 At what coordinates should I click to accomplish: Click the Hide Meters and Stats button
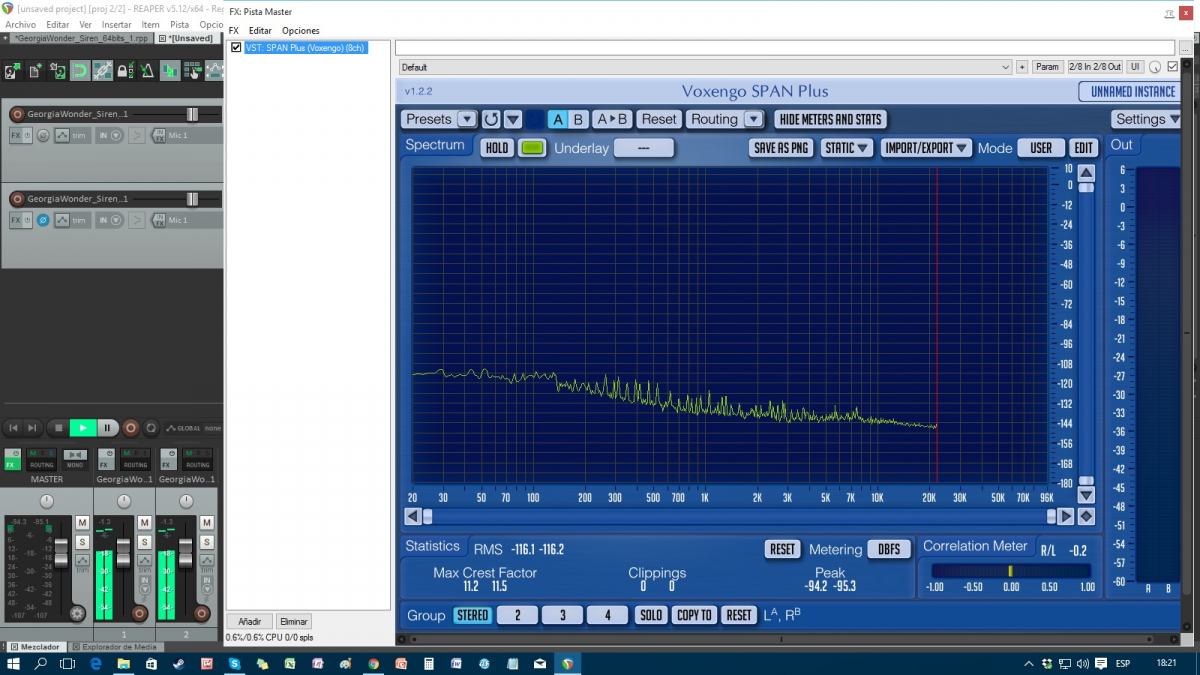click(x=830, y=119)
